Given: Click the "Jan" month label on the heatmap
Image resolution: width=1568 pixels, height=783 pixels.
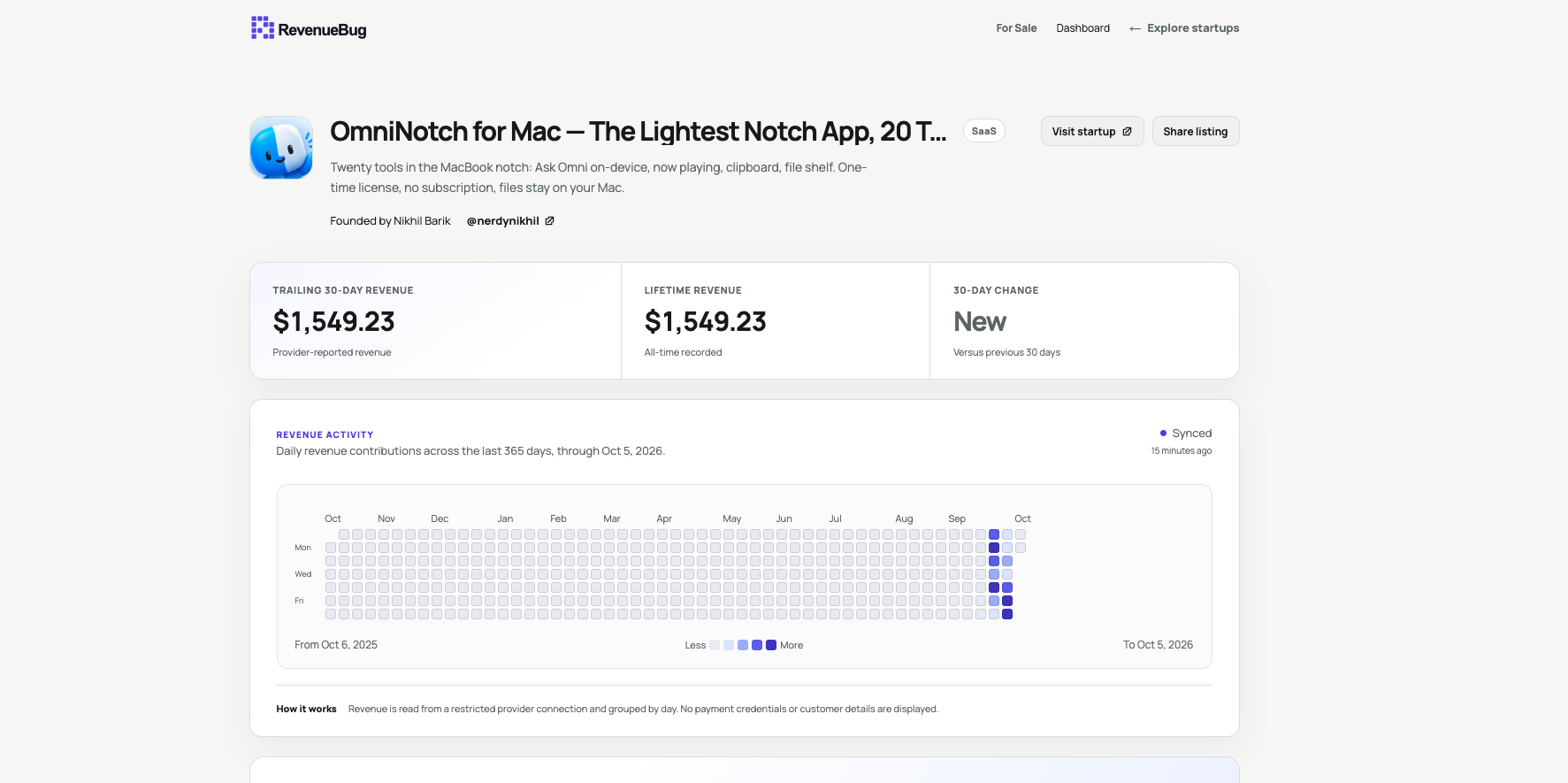Looking at the screenshot, I should (505, 519).
